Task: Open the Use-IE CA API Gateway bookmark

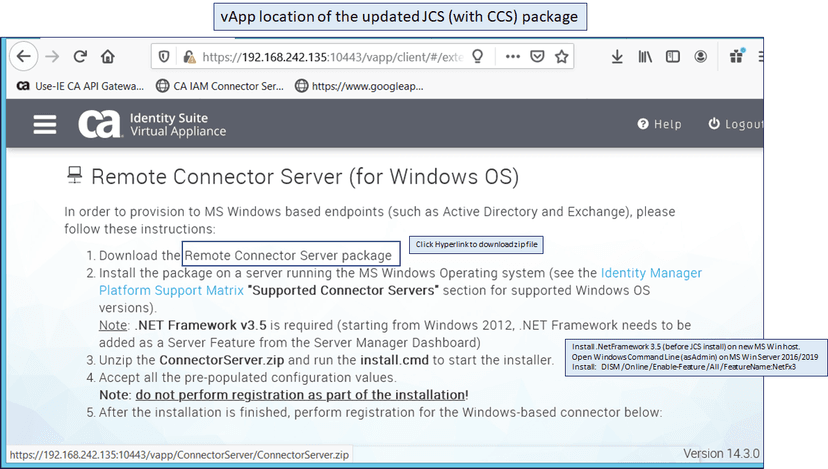Action: pyautogui.click(x=80, y=86)
